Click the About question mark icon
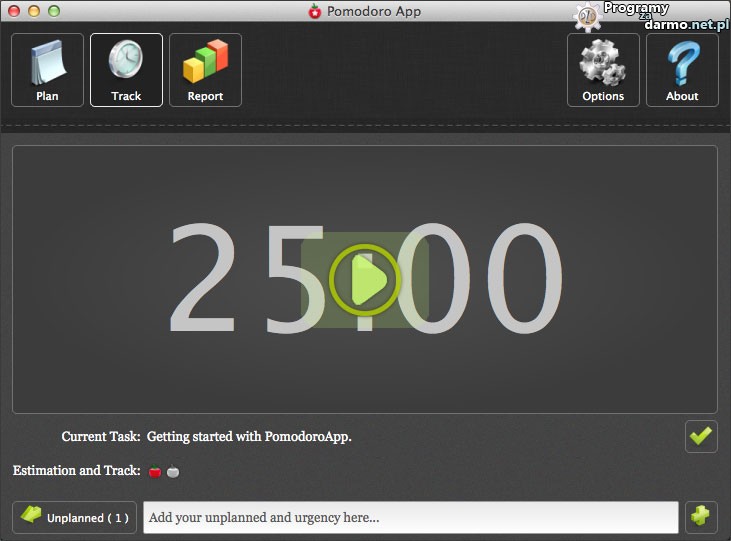Screen dimensions: 731x541 (x=682, y=70)
